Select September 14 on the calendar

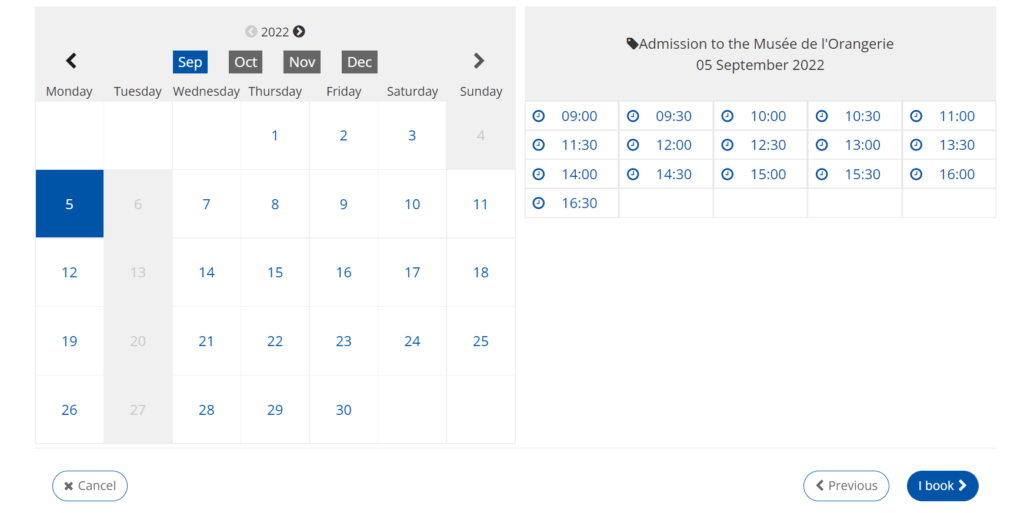coord(206,272)
